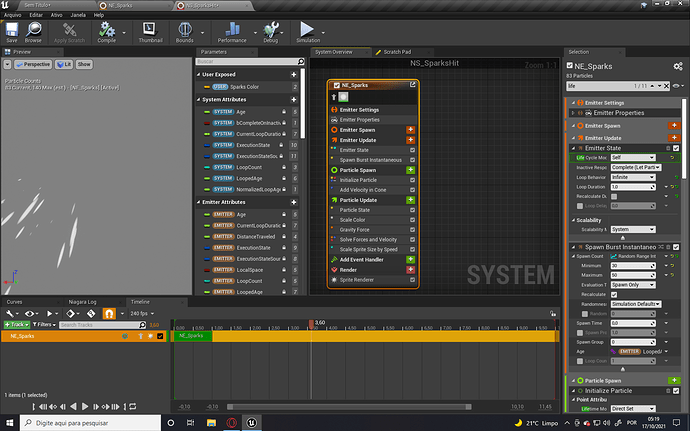
Task: Capture a thumbnail with Thumbnail icon
Action: (150, 32)
